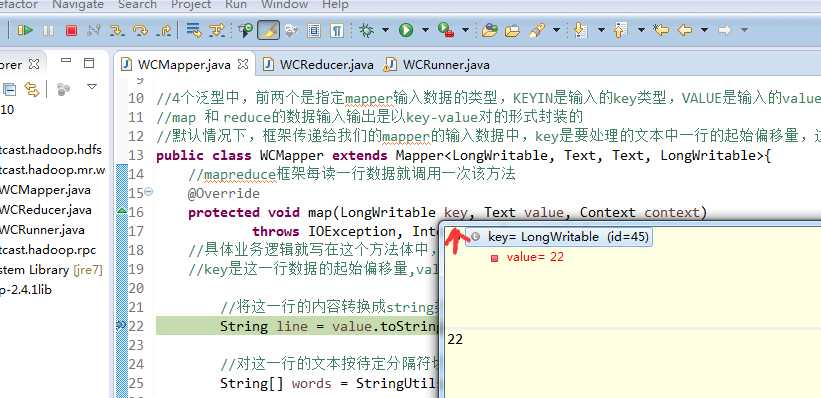Terminate the debug session with red stop
This screenshot has height=398, width=821.
[x=71, y=30]
